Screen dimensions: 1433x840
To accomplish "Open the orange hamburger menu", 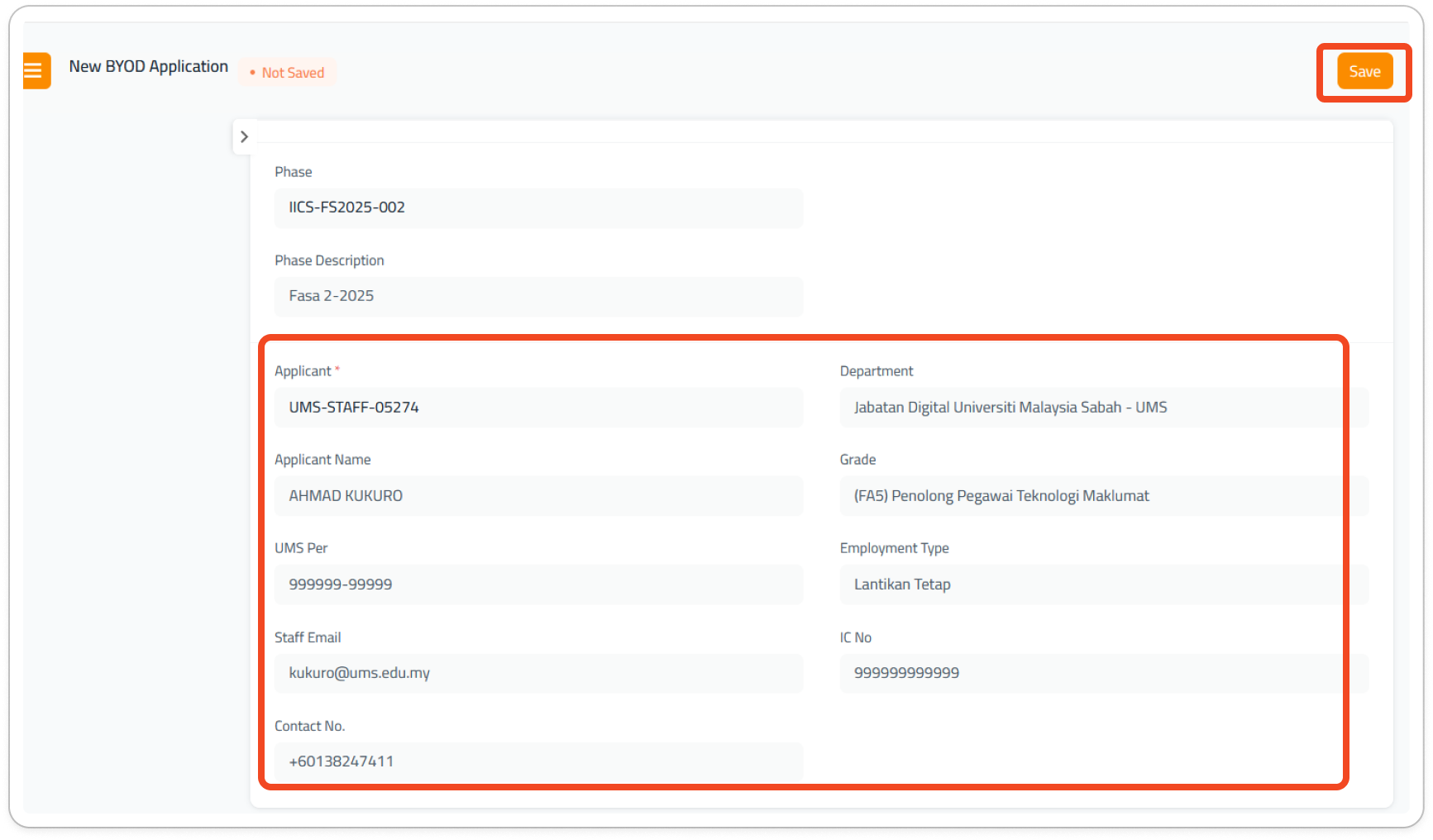I will (x=35, y=71).
